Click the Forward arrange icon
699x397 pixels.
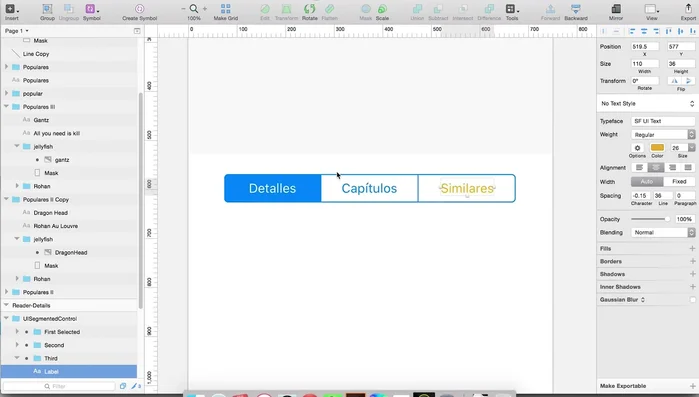[x=550, y=9]
